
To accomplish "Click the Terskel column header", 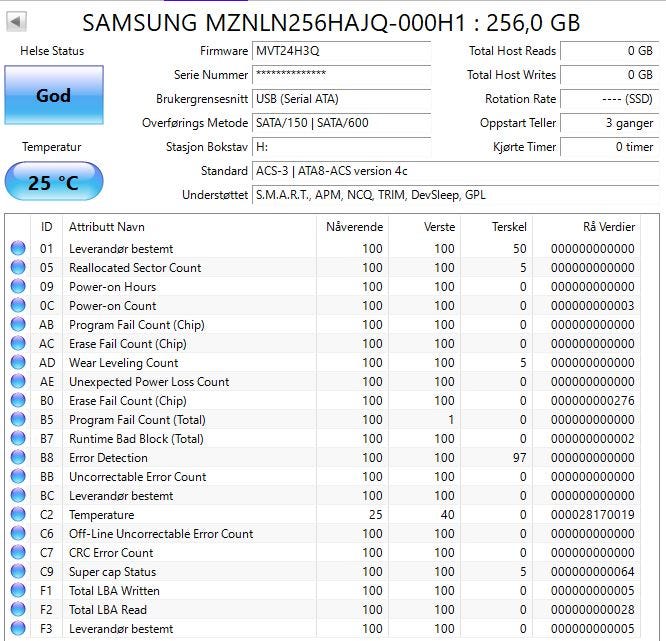I will 497,226.
